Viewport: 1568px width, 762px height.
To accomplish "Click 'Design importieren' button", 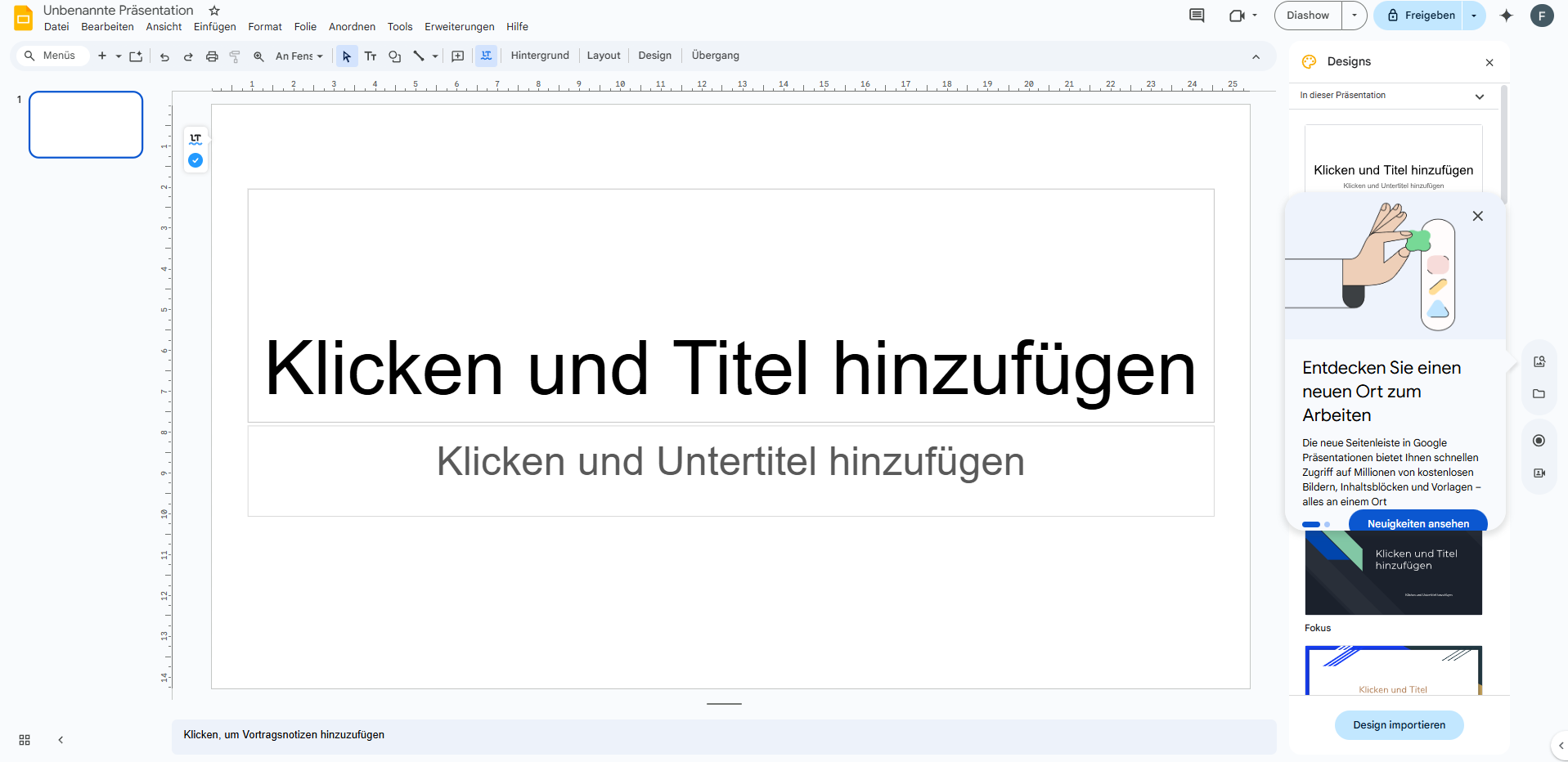I will pos(1399,725).
